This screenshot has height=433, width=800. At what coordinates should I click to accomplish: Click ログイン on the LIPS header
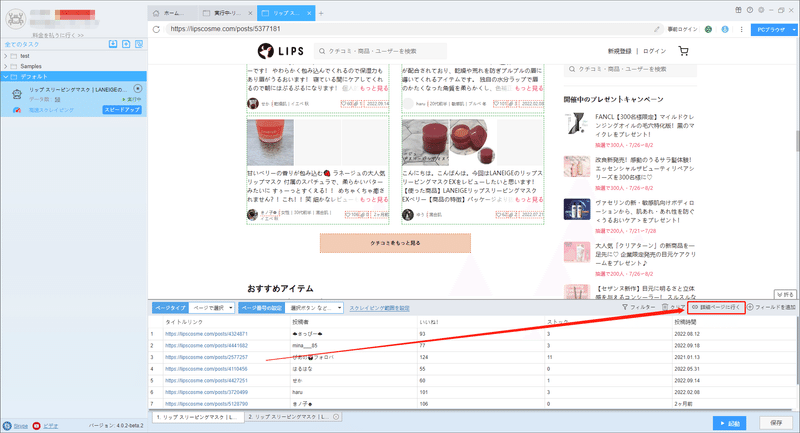click(x=655, y=51)
